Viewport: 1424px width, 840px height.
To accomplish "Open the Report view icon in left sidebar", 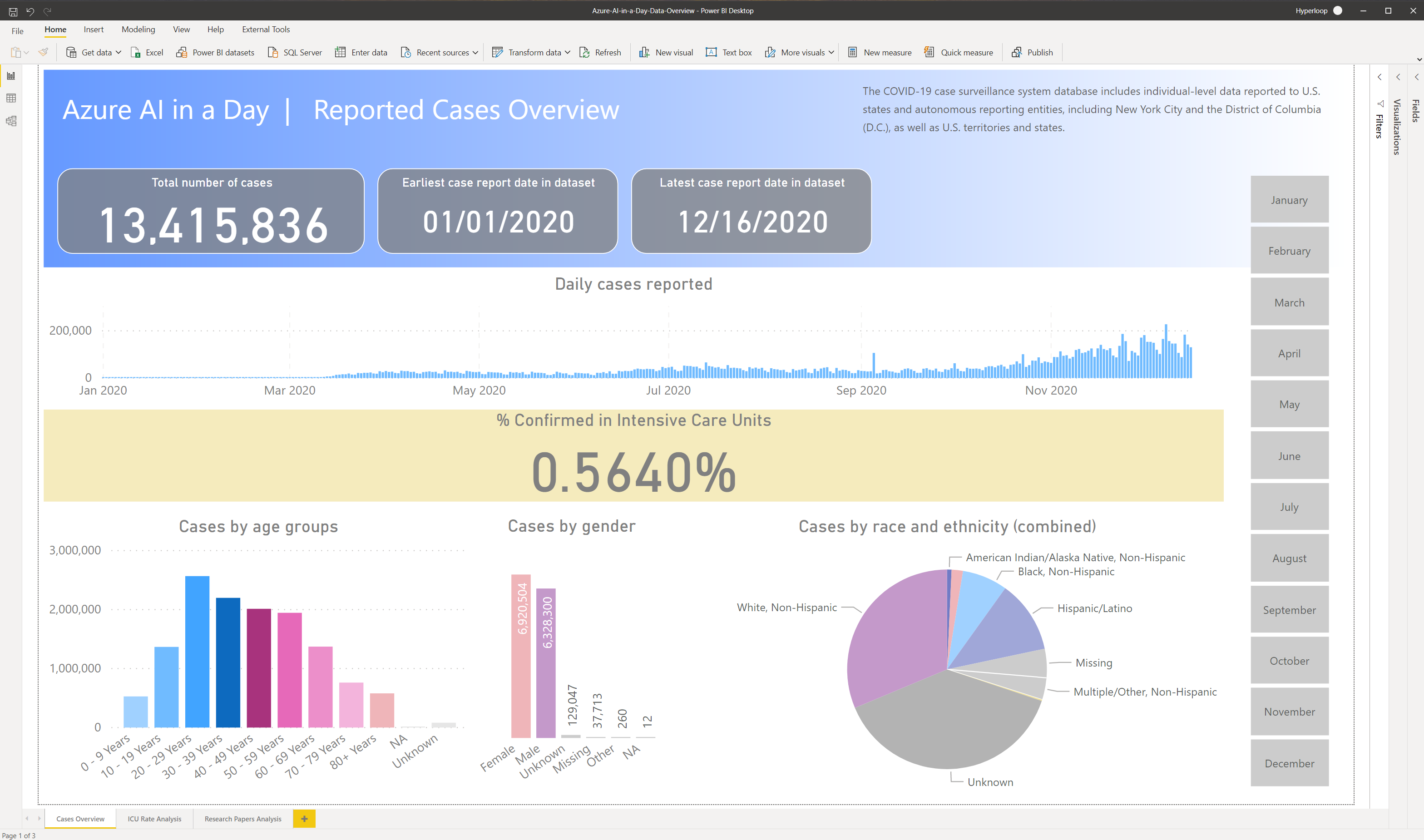I will (11, 76).
